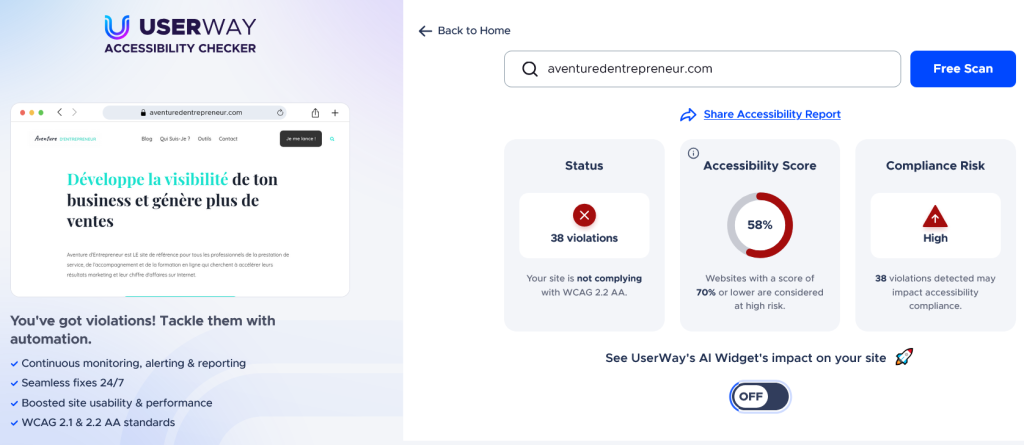This screenshot has height=445, width=1024.
Task: Click the yellow macOS dot in preview window
Action: click(x=32, y=112)
